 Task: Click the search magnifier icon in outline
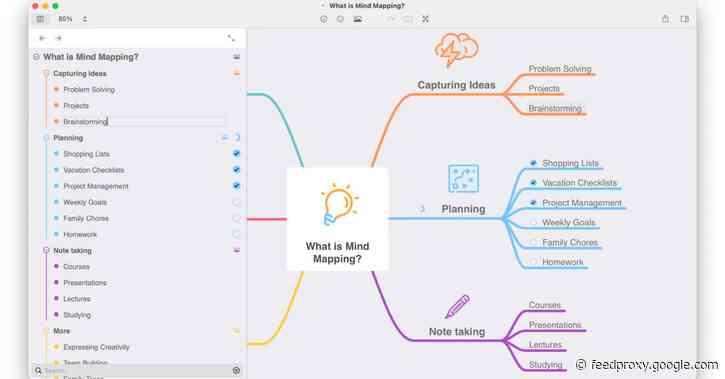pyautogui.click(x=38, y=371)
